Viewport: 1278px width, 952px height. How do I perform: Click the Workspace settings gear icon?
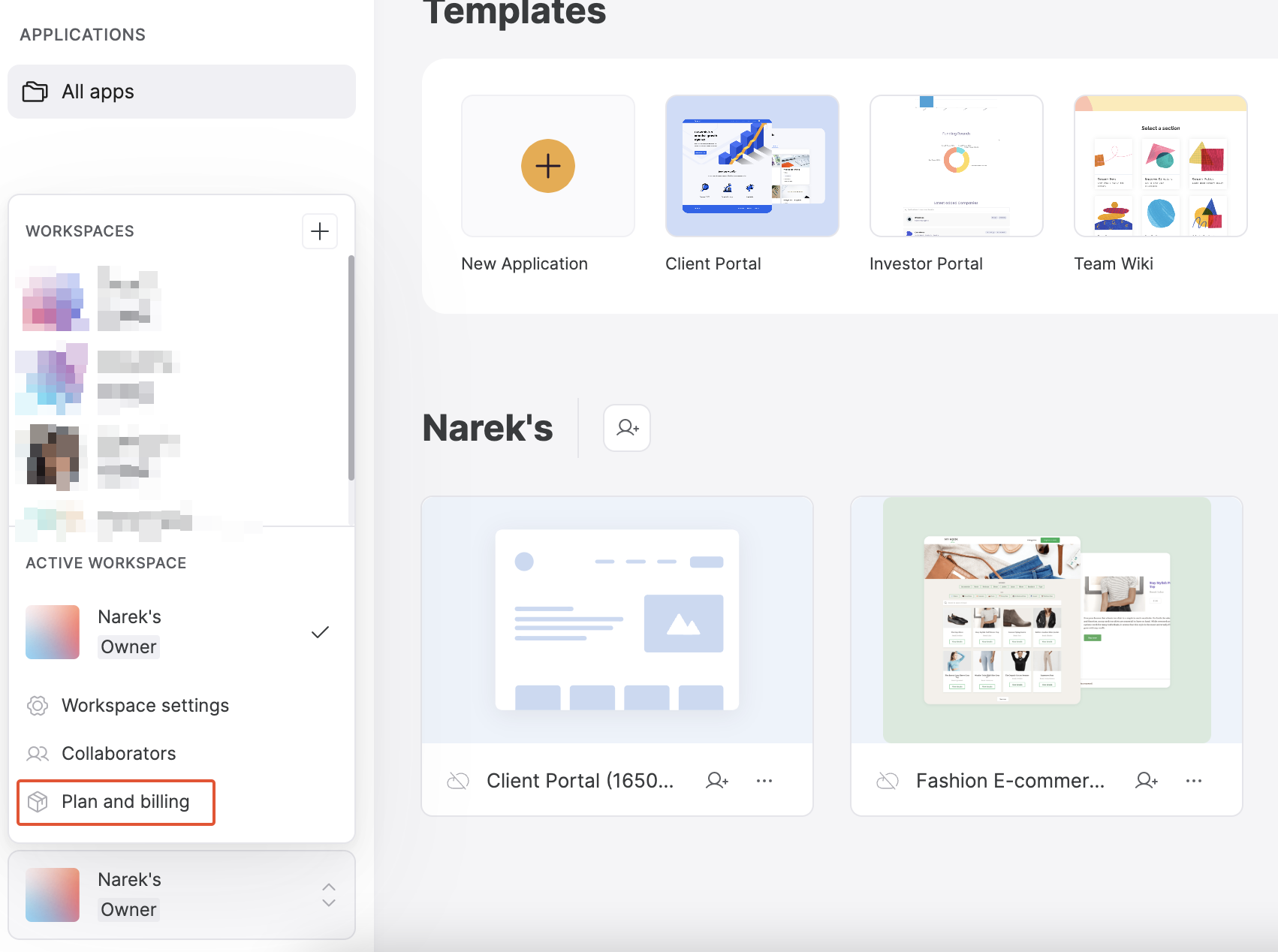[37, 705]
